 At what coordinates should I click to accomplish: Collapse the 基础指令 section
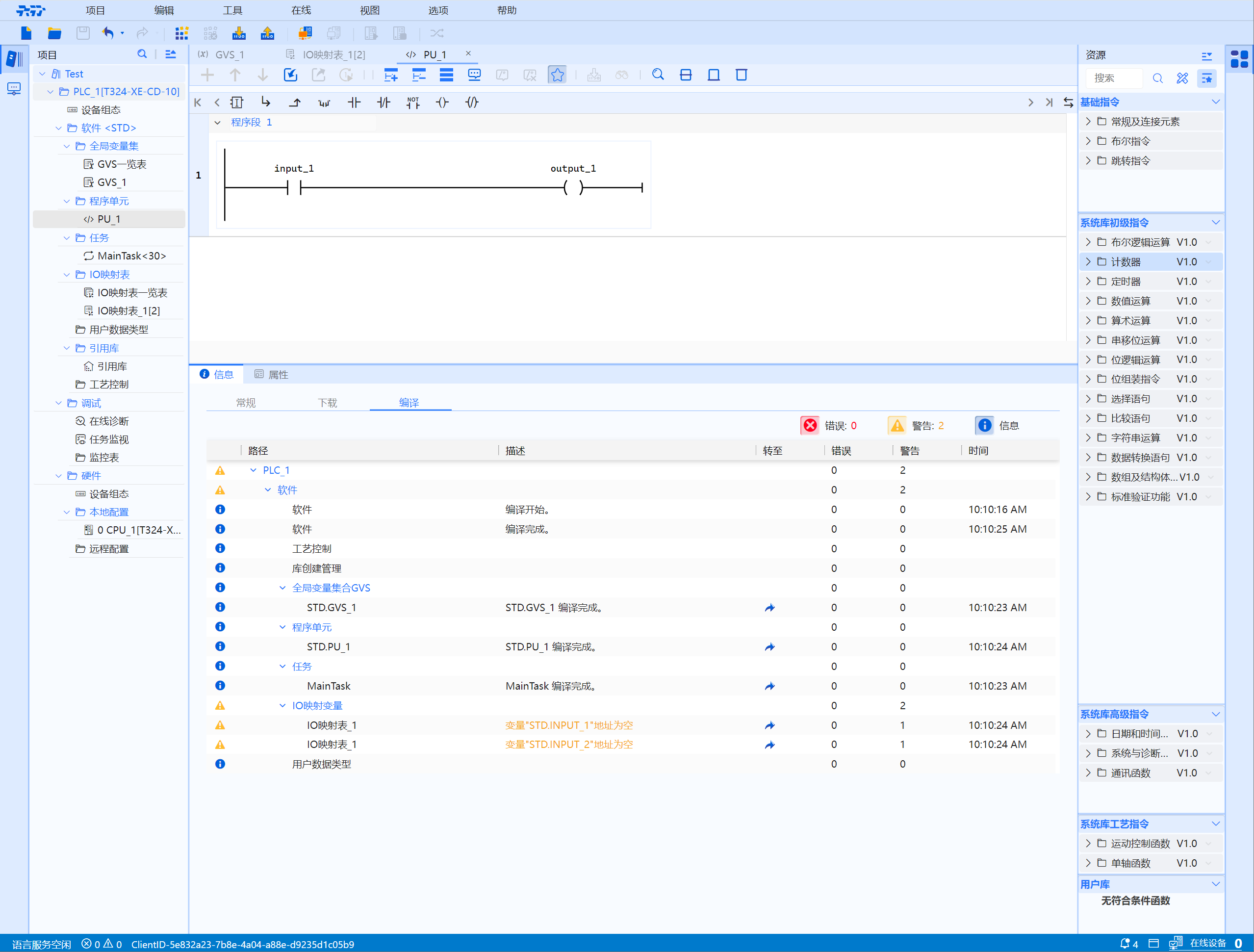point(1215,102)
